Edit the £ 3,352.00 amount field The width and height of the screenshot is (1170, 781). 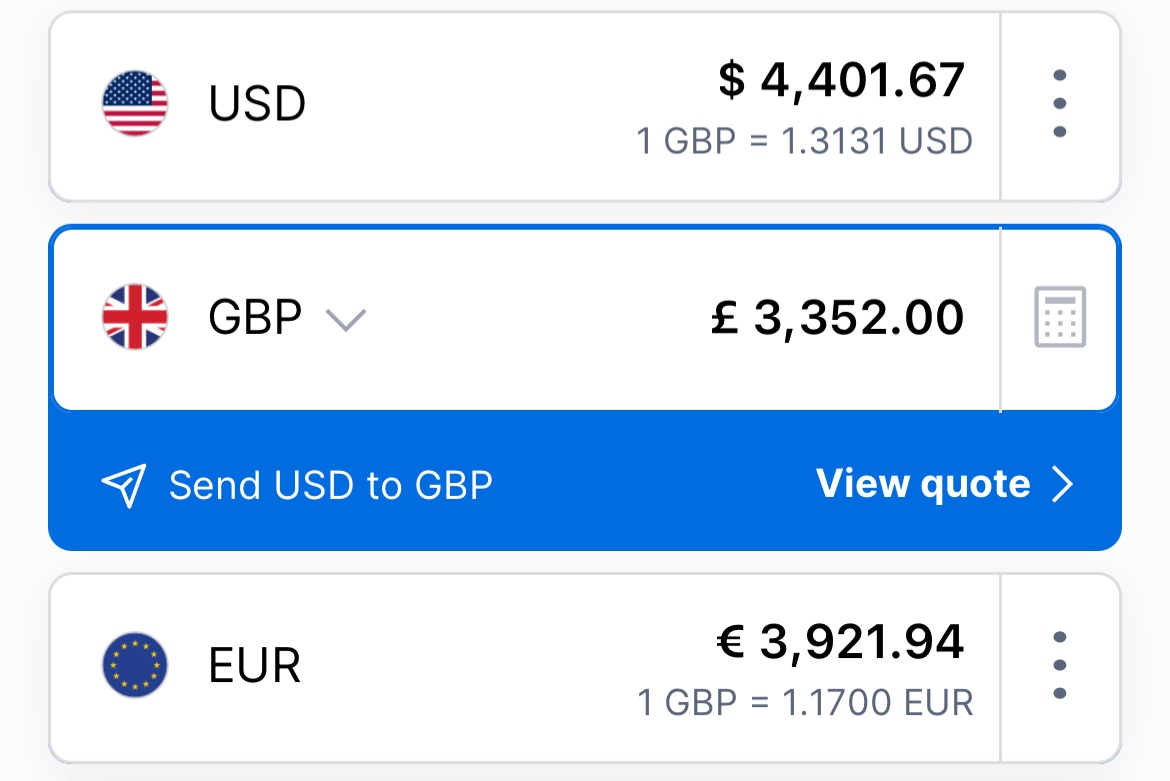point(837,318)
